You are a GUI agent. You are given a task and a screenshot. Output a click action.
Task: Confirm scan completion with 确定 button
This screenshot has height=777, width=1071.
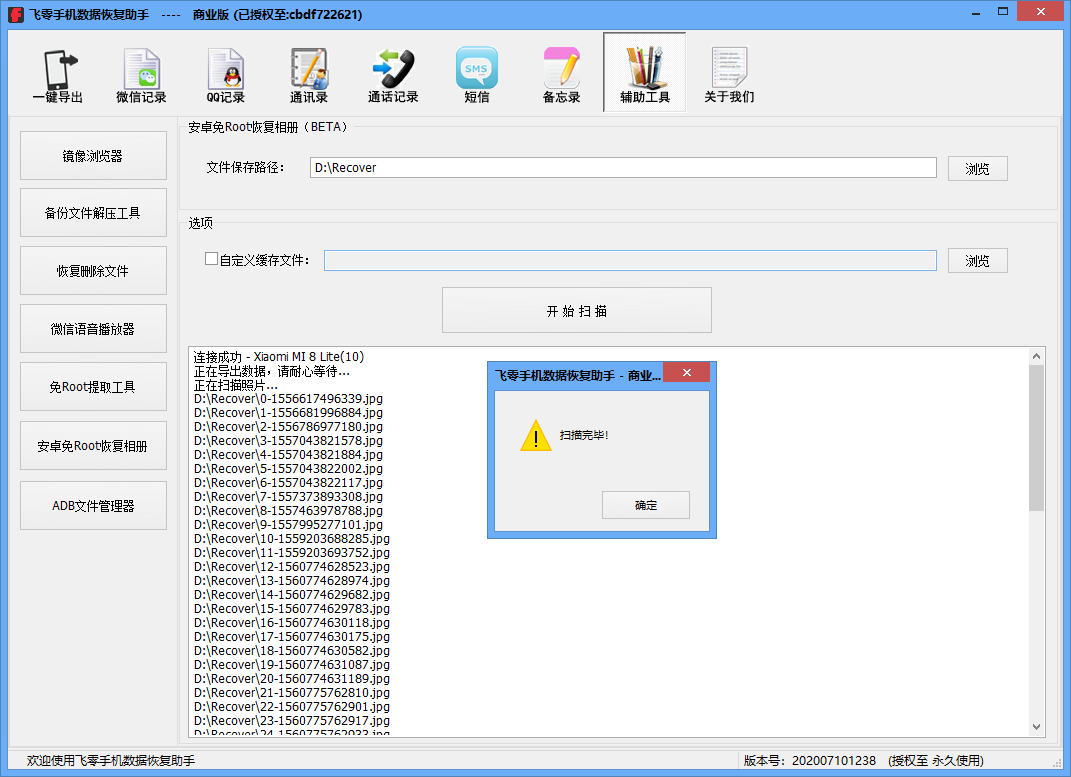pyautogui.click(x=645, y=505)
